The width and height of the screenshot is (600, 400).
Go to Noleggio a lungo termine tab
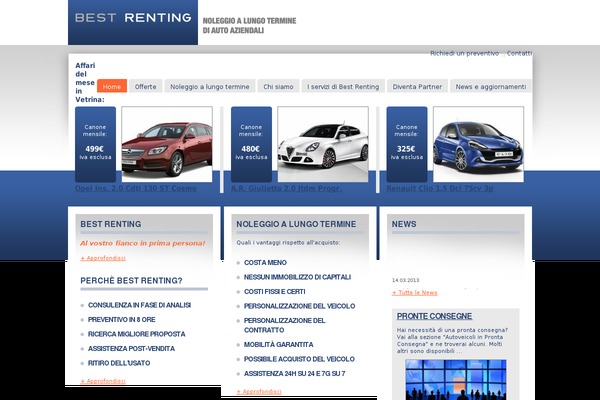click(210, 87)
